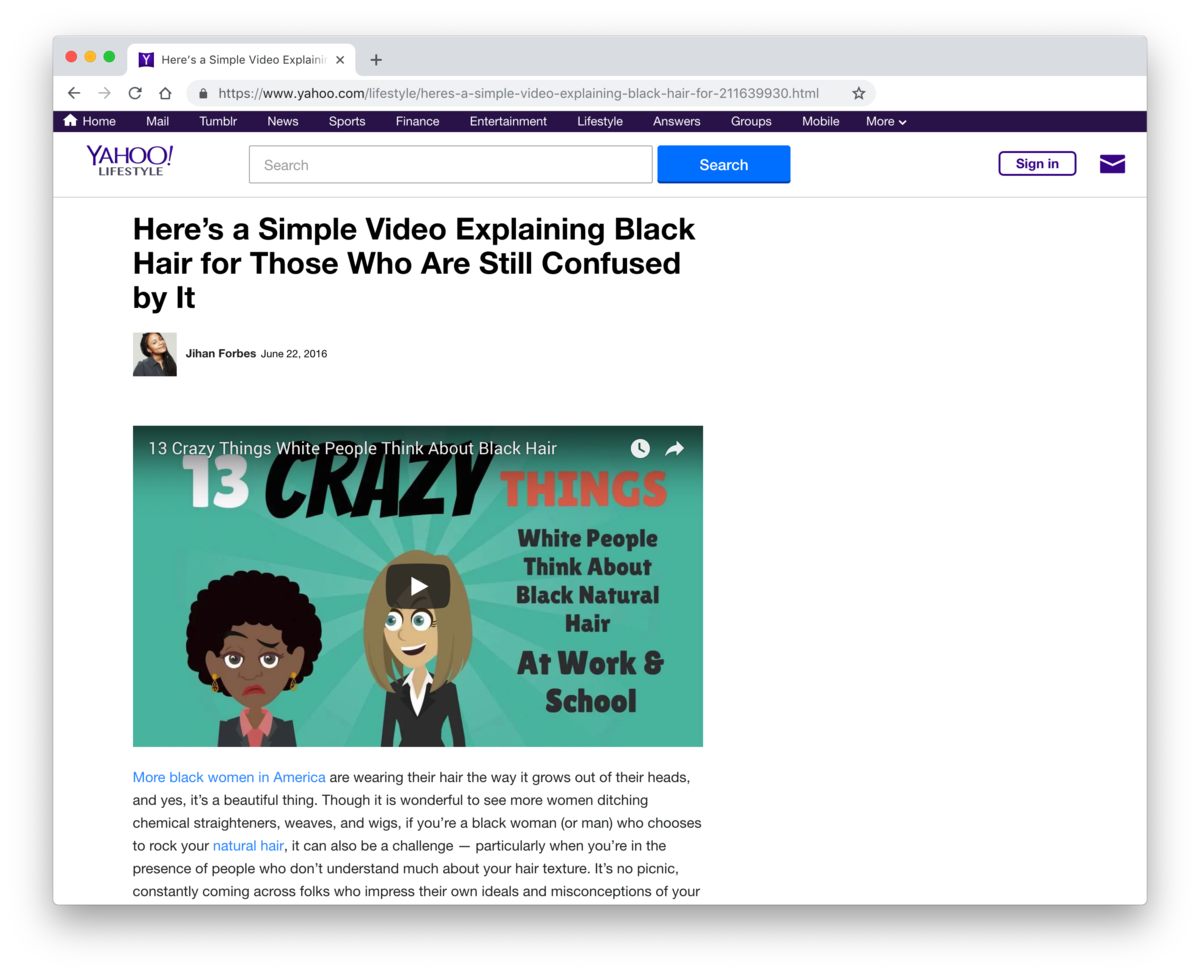Expand the More menu in navigation bar
Screen dimensions: 1200x975
tap(886, 122)
